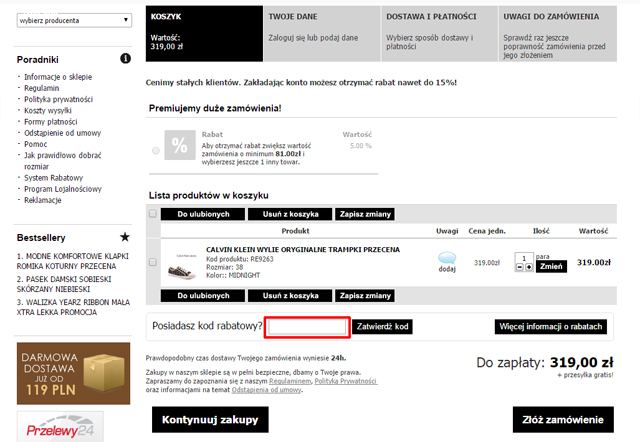
Task: Open the Calvin Klein sneaker thumbnail
Action: tap(183, 263)
